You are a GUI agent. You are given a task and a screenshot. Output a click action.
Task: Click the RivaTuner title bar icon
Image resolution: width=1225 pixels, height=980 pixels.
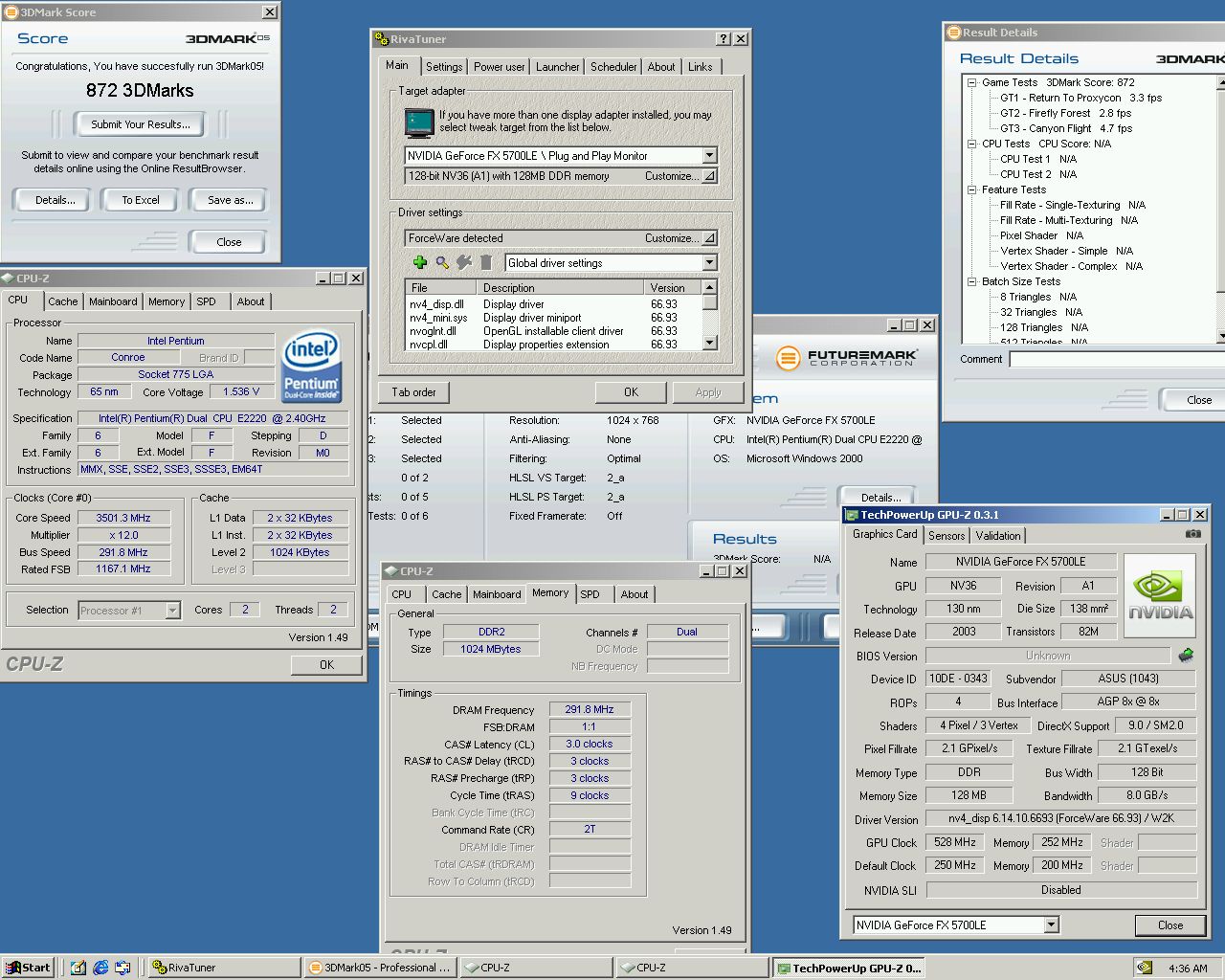coord(381,39)
